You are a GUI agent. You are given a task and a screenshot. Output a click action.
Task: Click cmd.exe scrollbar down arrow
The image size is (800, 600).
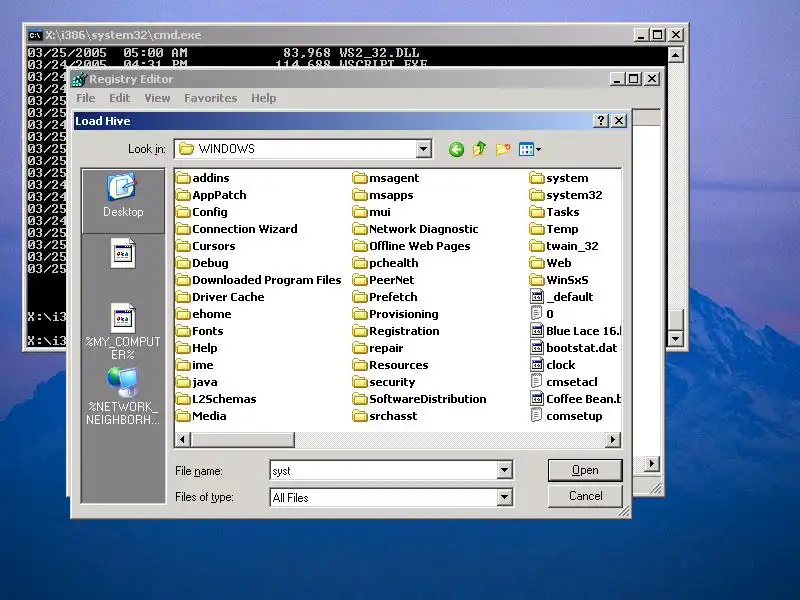tap(676, 338)
